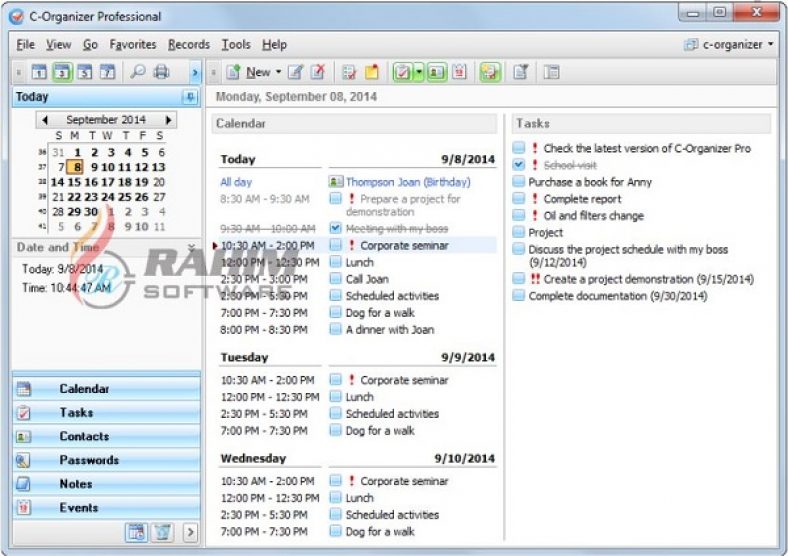The image size is (788, 556).
Task: Check 'A dinner with Joan' checkbox
Action: (336, 329)
